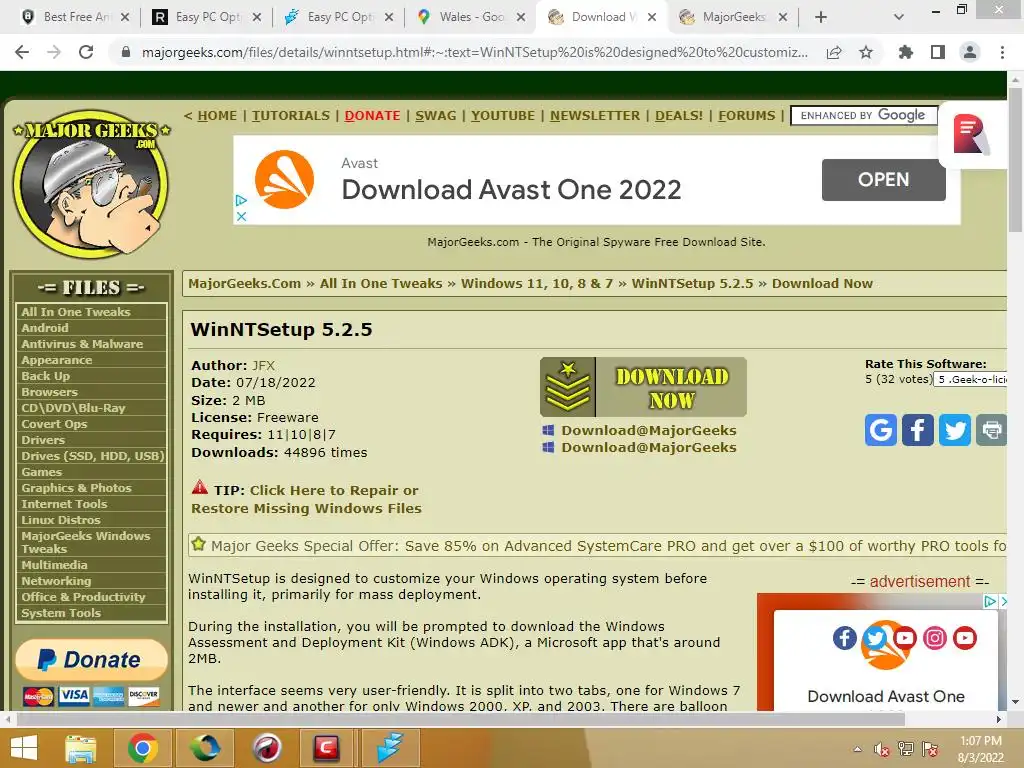Go back to the previous page

coord(22,52)
